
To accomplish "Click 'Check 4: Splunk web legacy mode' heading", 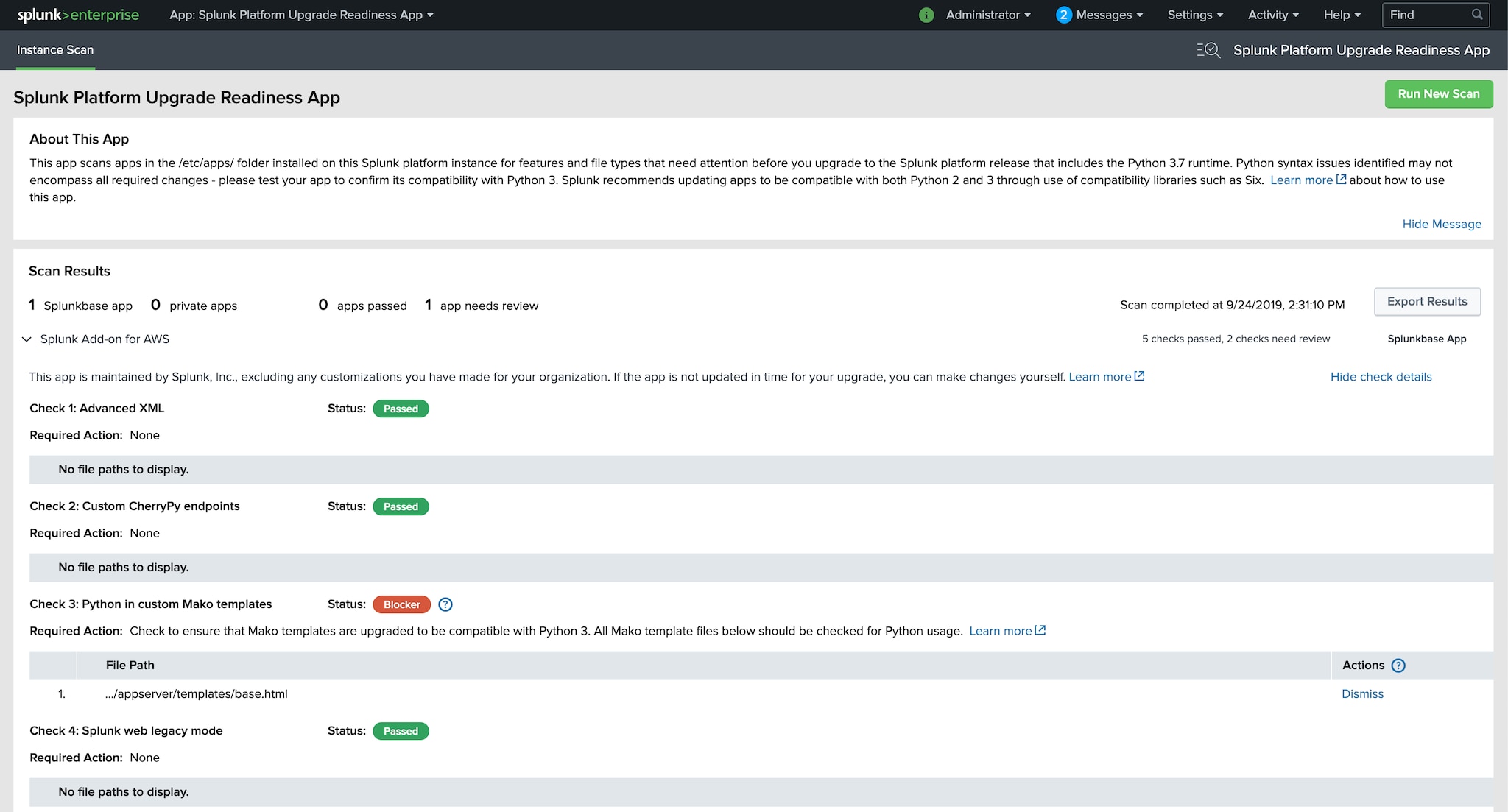I will tap(126, 731).
